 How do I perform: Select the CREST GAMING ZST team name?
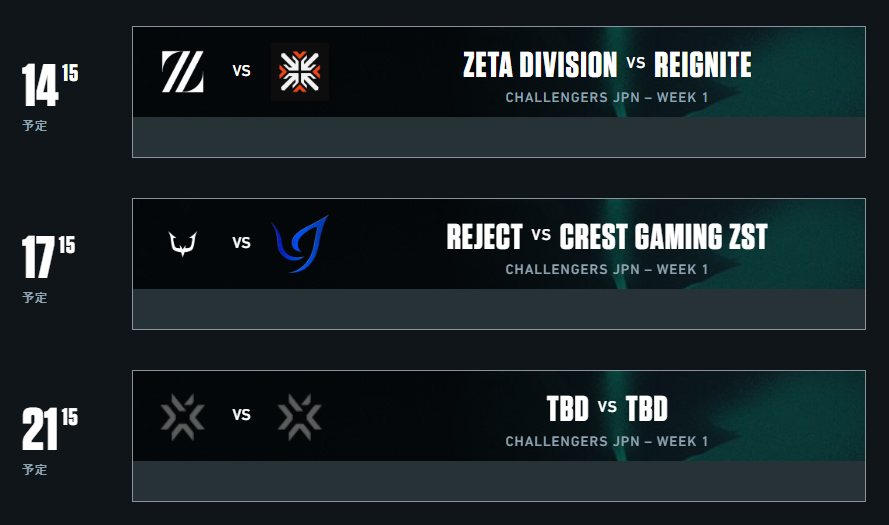pyautogui.click(x=663, y=236)
